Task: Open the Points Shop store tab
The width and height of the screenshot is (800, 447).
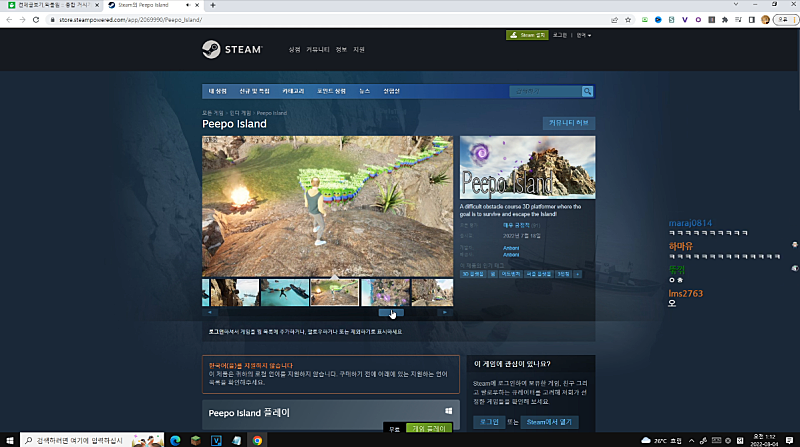Action: pyautogui.click(x=331, y=91)
